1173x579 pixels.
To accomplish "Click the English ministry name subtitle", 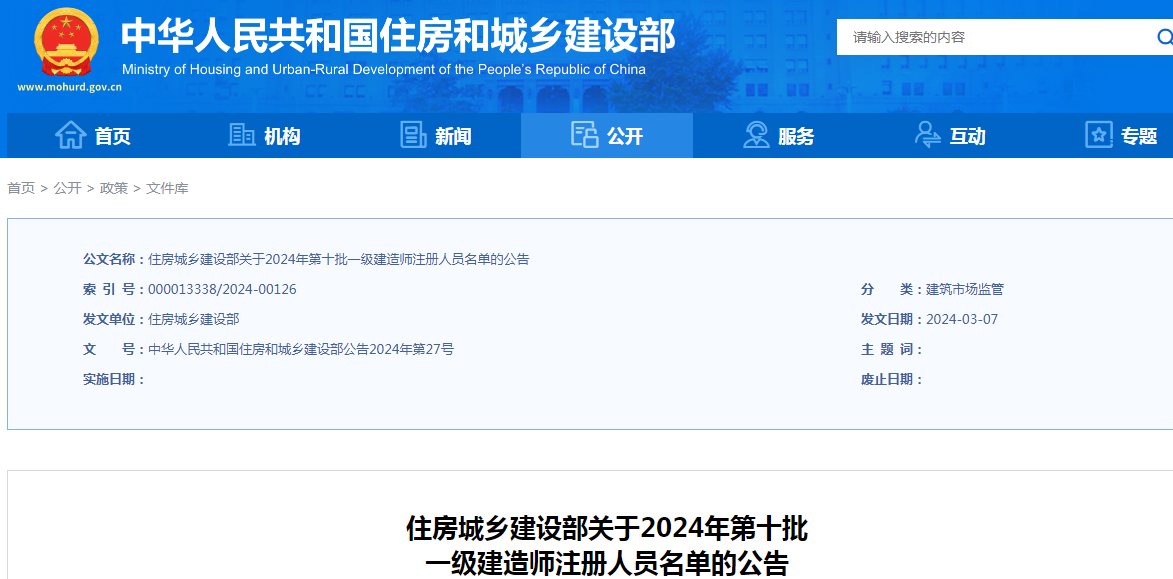I will click(x=383, y=70).
